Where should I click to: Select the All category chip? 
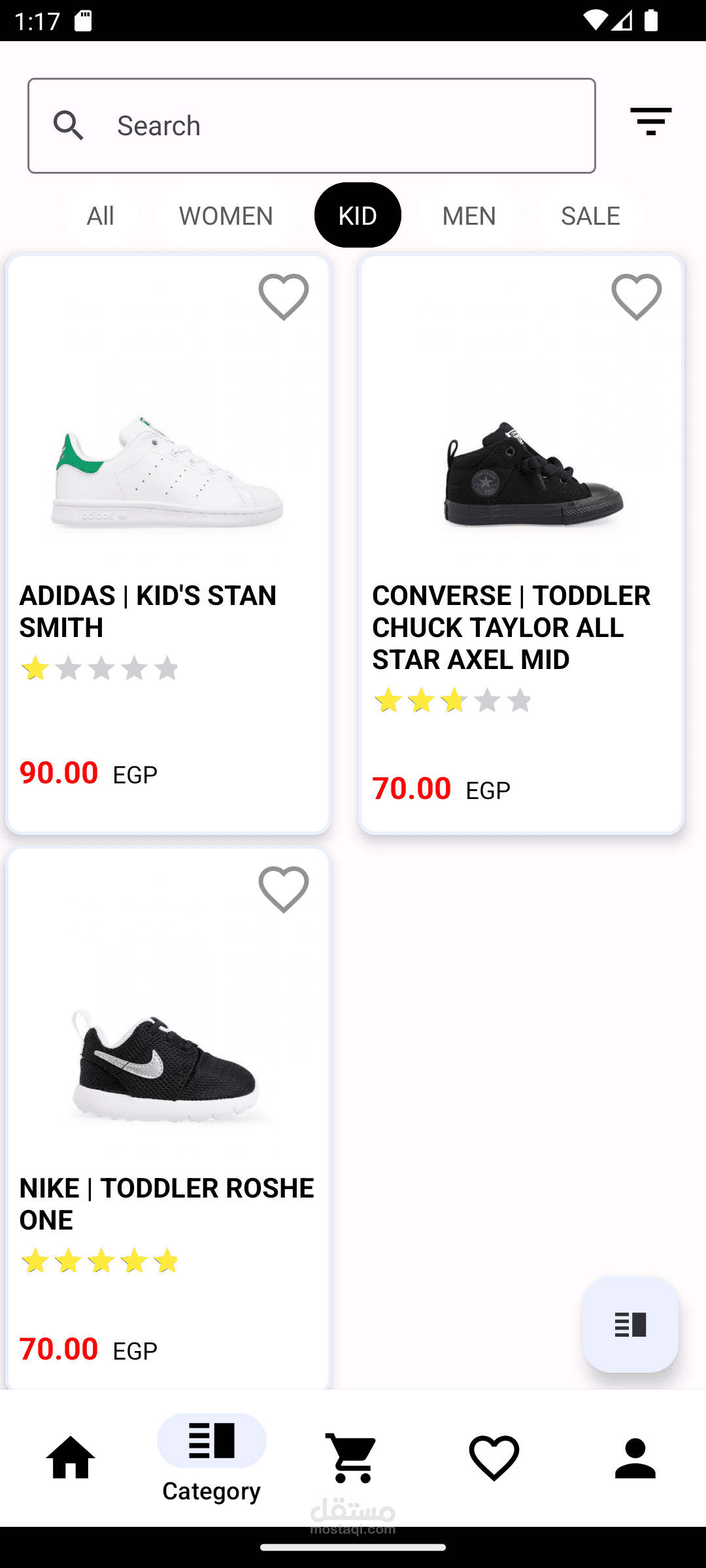tap(100, 216)
